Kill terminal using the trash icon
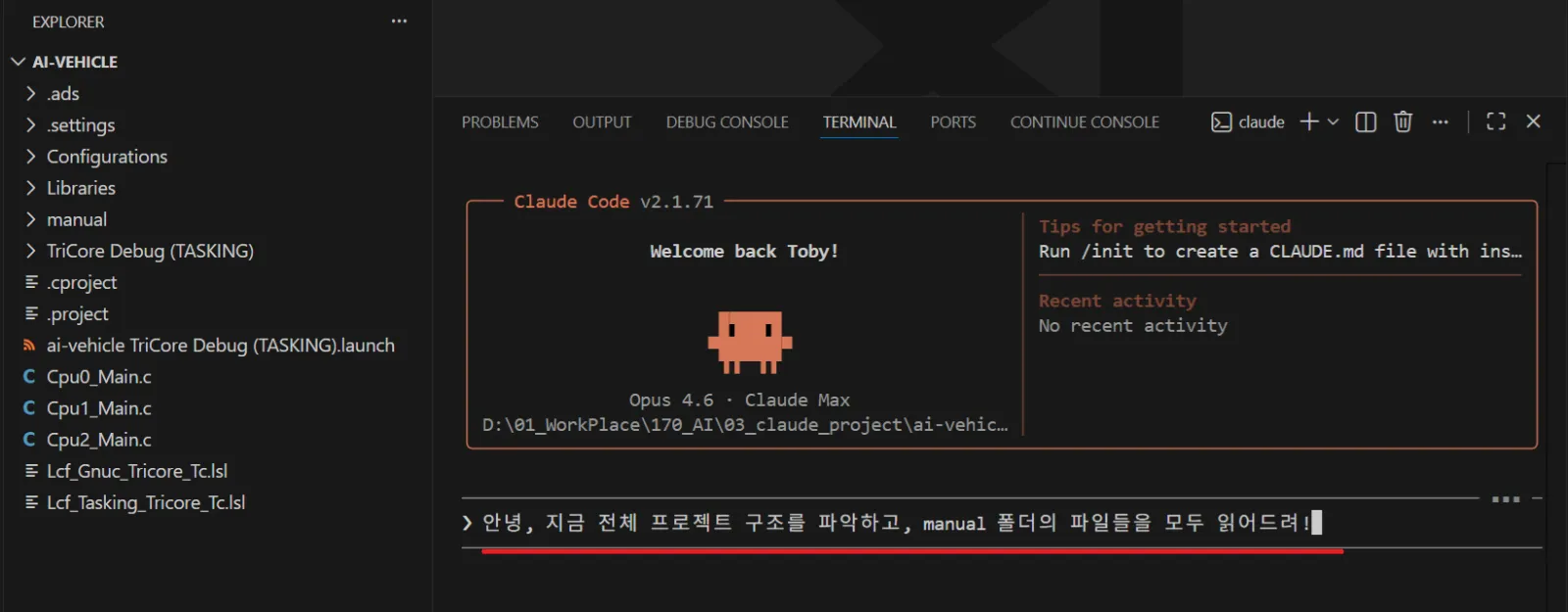 tap(1402, 121)
